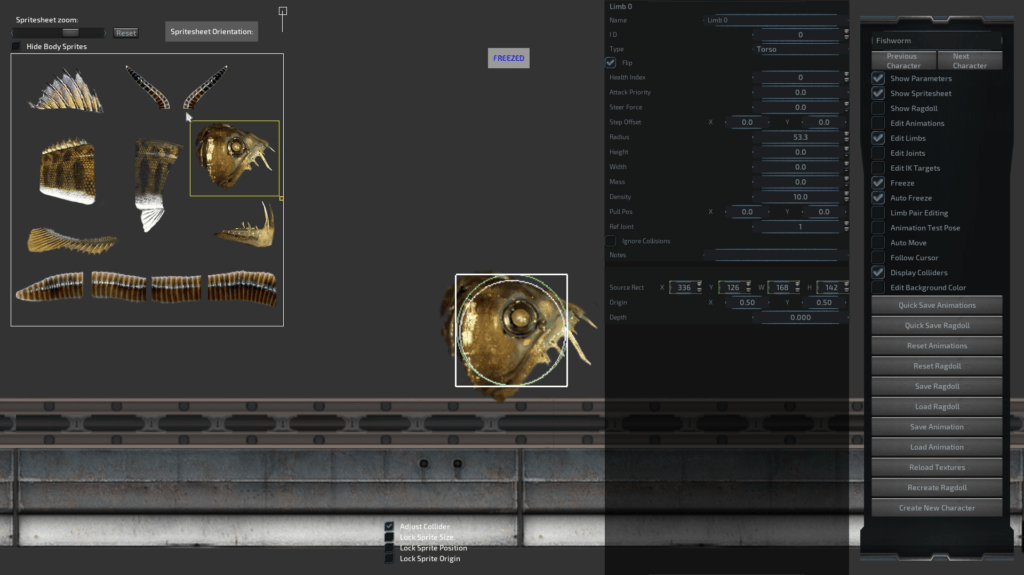Enable Edit Joints checkbox
1024x575 pixels.
point(878,153)
